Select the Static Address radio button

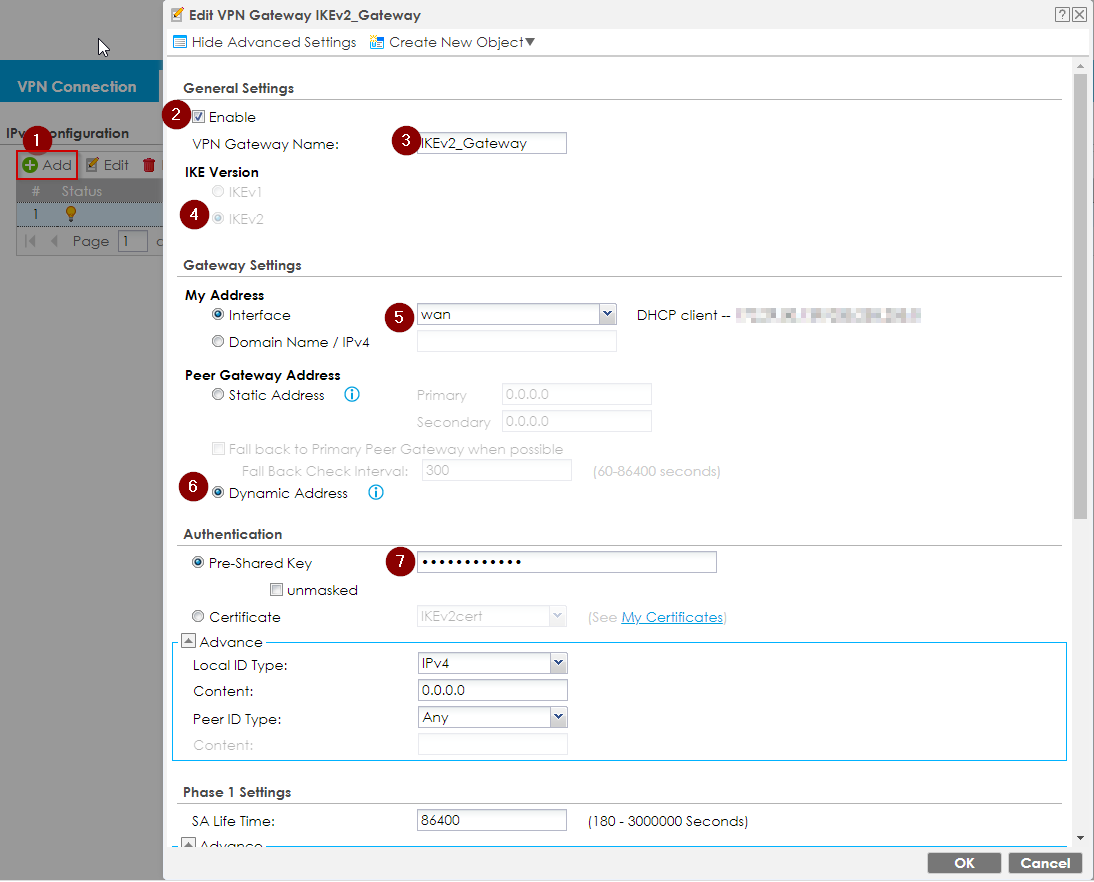click(x=218, y=395)
